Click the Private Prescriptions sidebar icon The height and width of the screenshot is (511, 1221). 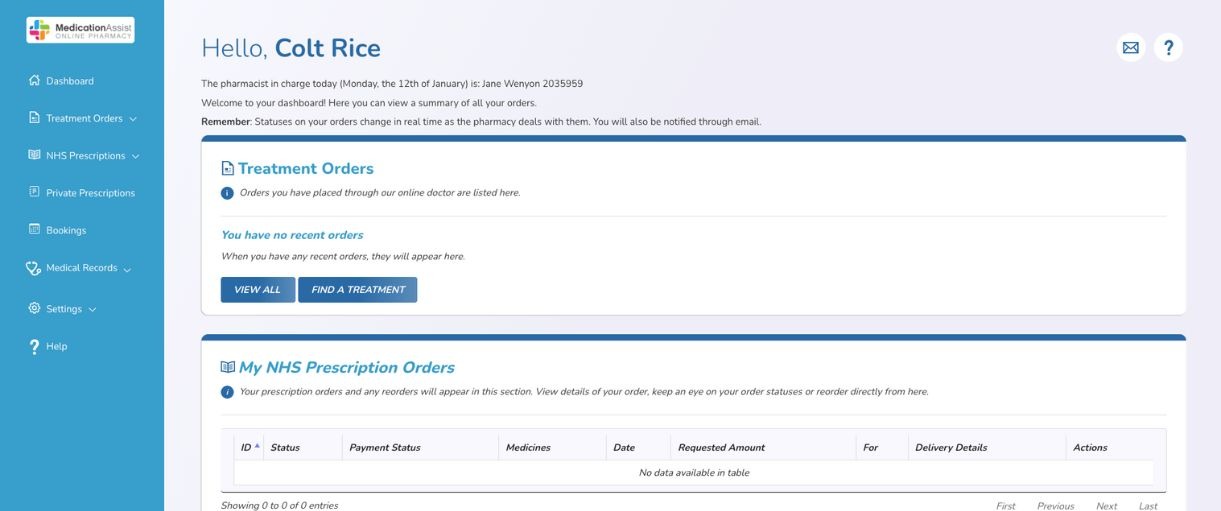click(x=33, y=193)
